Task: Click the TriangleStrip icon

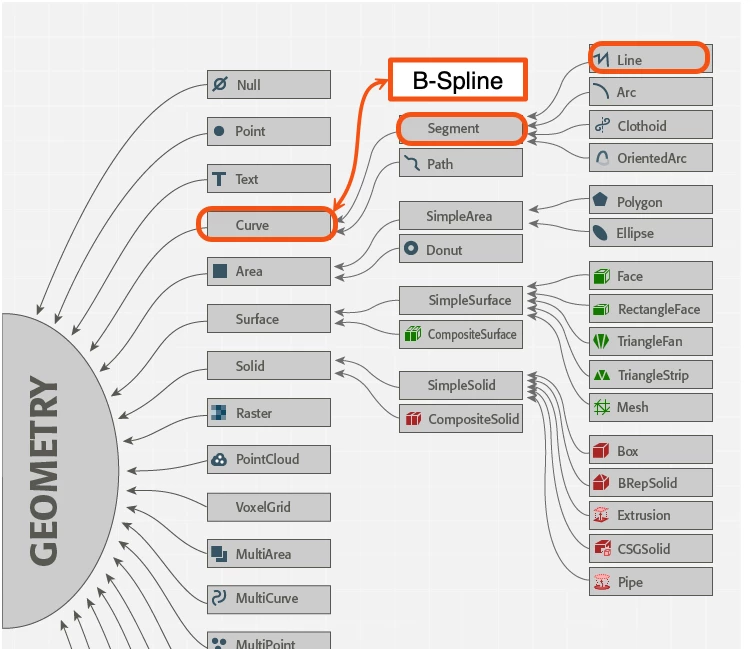Action: pos(602,375)
